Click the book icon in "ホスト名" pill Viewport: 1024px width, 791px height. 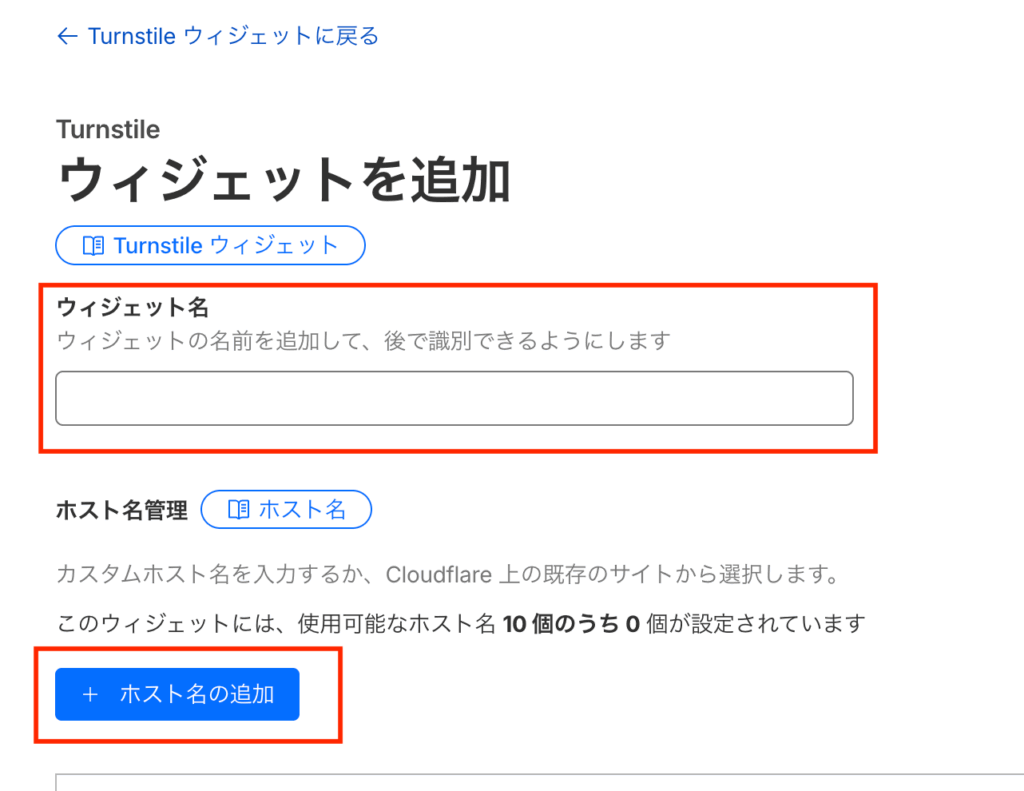(238, 510)
